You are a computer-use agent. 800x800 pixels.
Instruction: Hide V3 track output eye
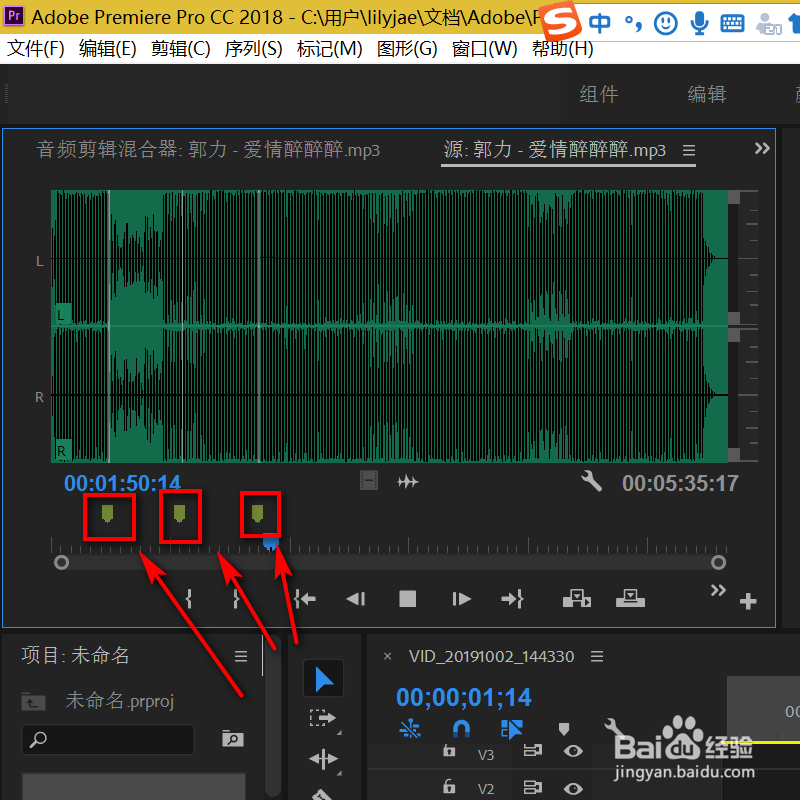(573, 751)
